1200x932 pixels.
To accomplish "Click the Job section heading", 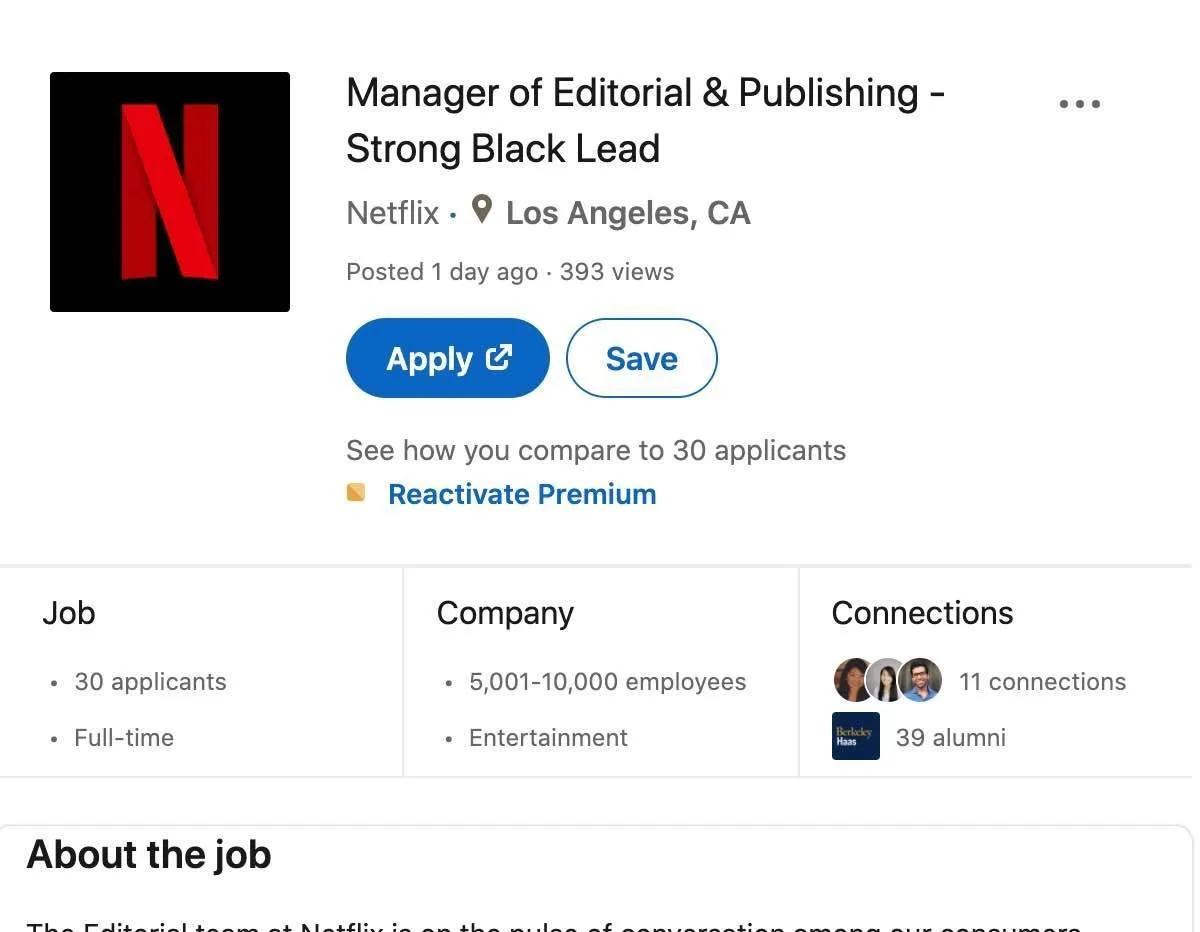I will click(x=69, y=613).
